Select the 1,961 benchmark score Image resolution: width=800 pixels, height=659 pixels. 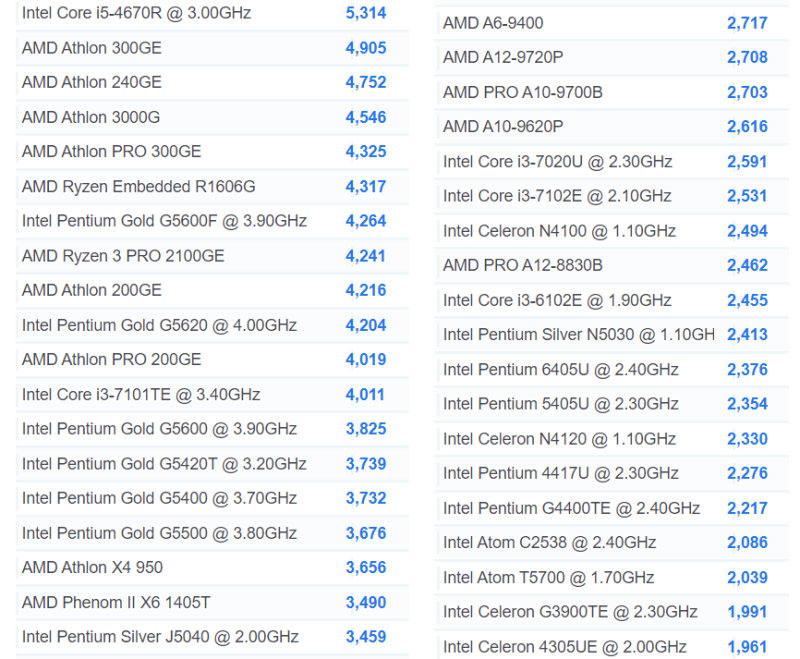point(747,647)
